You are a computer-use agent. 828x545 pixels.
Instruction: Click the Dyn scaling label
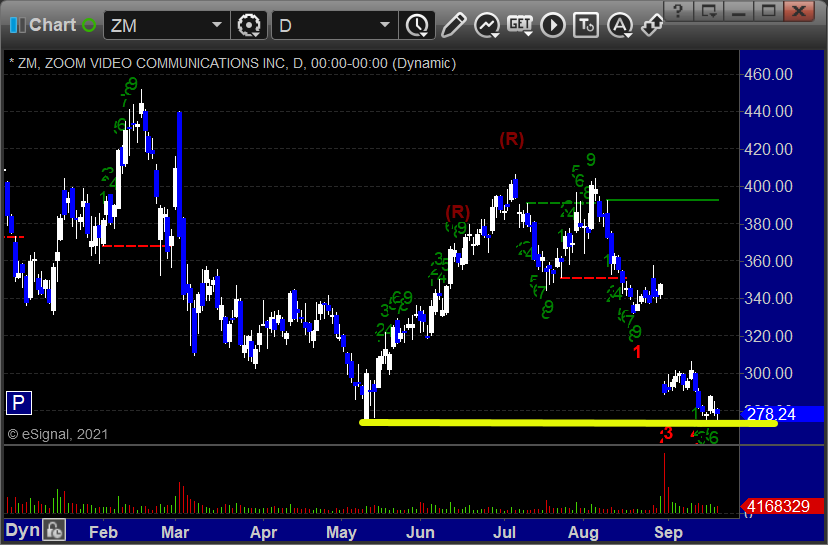[x=23, y=530]
